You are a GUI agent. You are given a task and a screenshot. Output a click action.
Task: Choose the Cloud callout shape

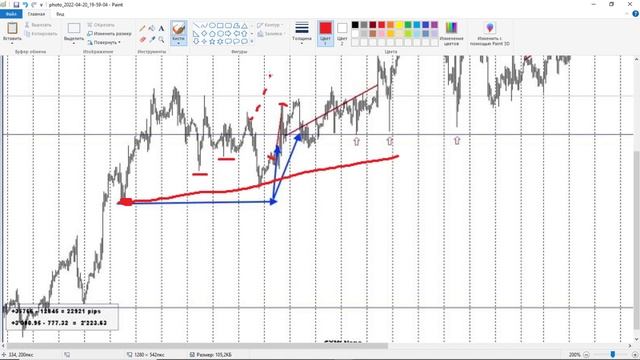point(244,41)
